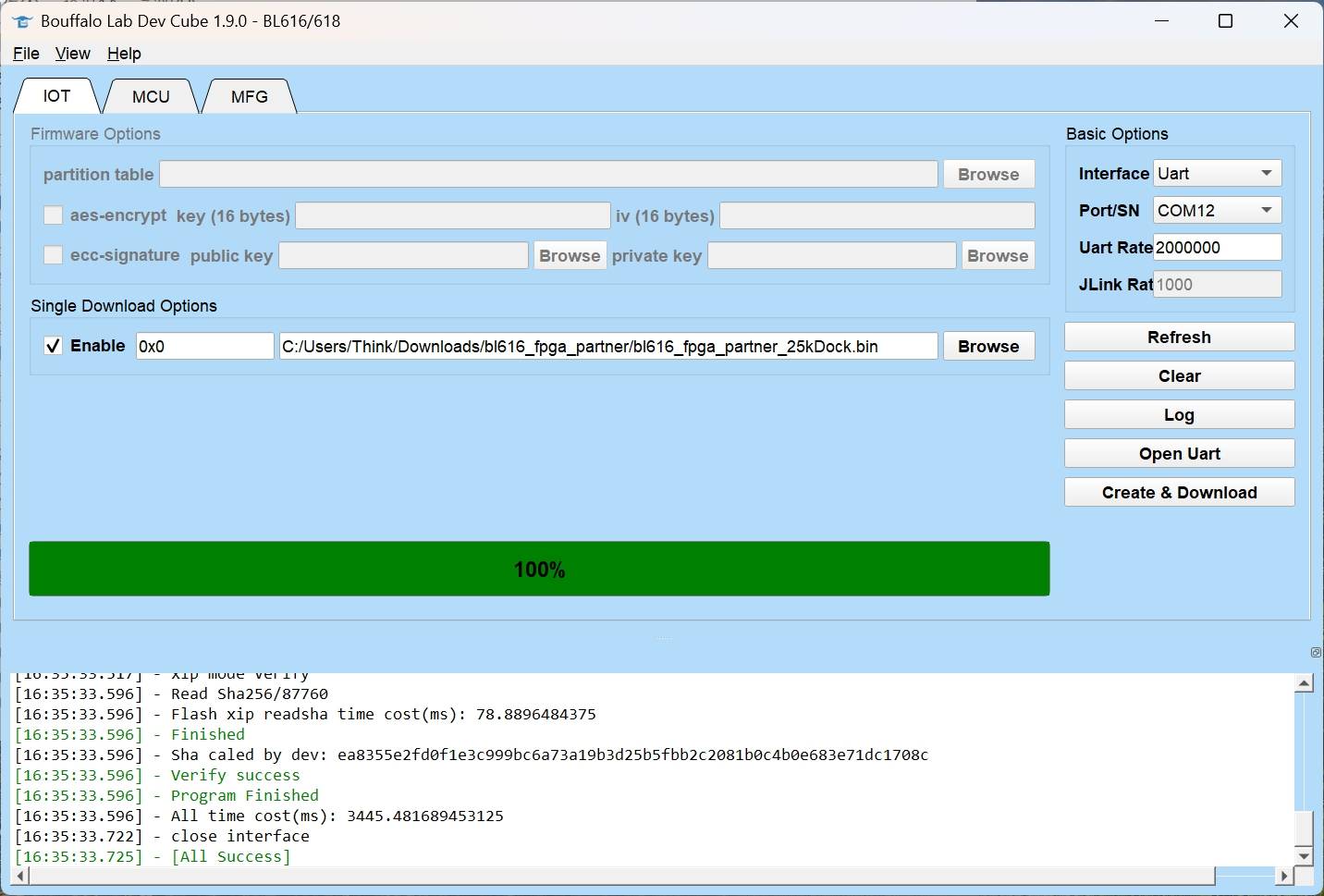
Task: Toggle the ecc-signature checkbox
Action: click(x=54, y=254)
